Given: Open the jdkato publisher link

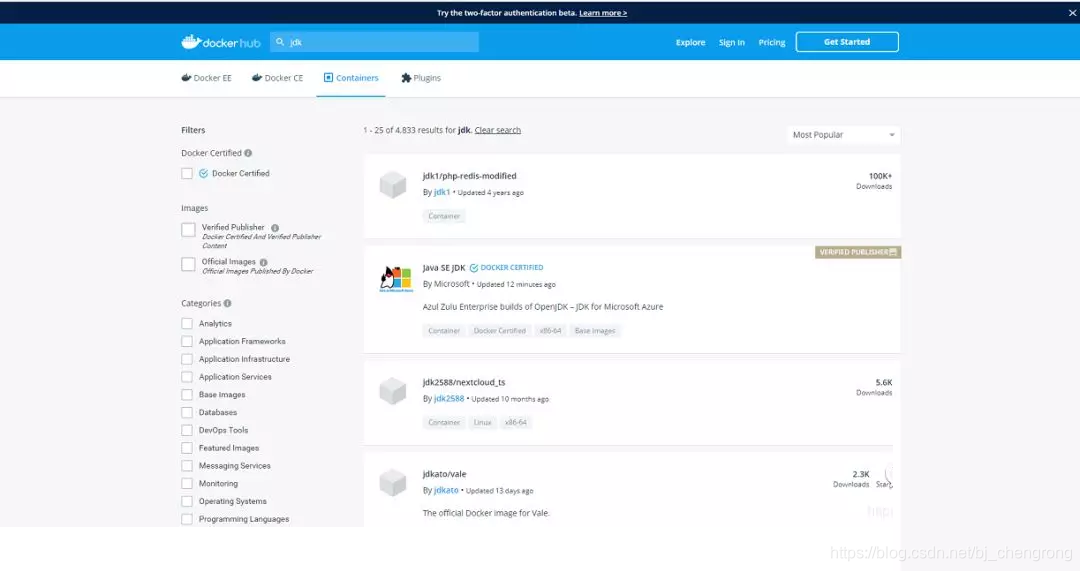Looking at the screenshot, I should pyautogui.click(x=446, y=490).
